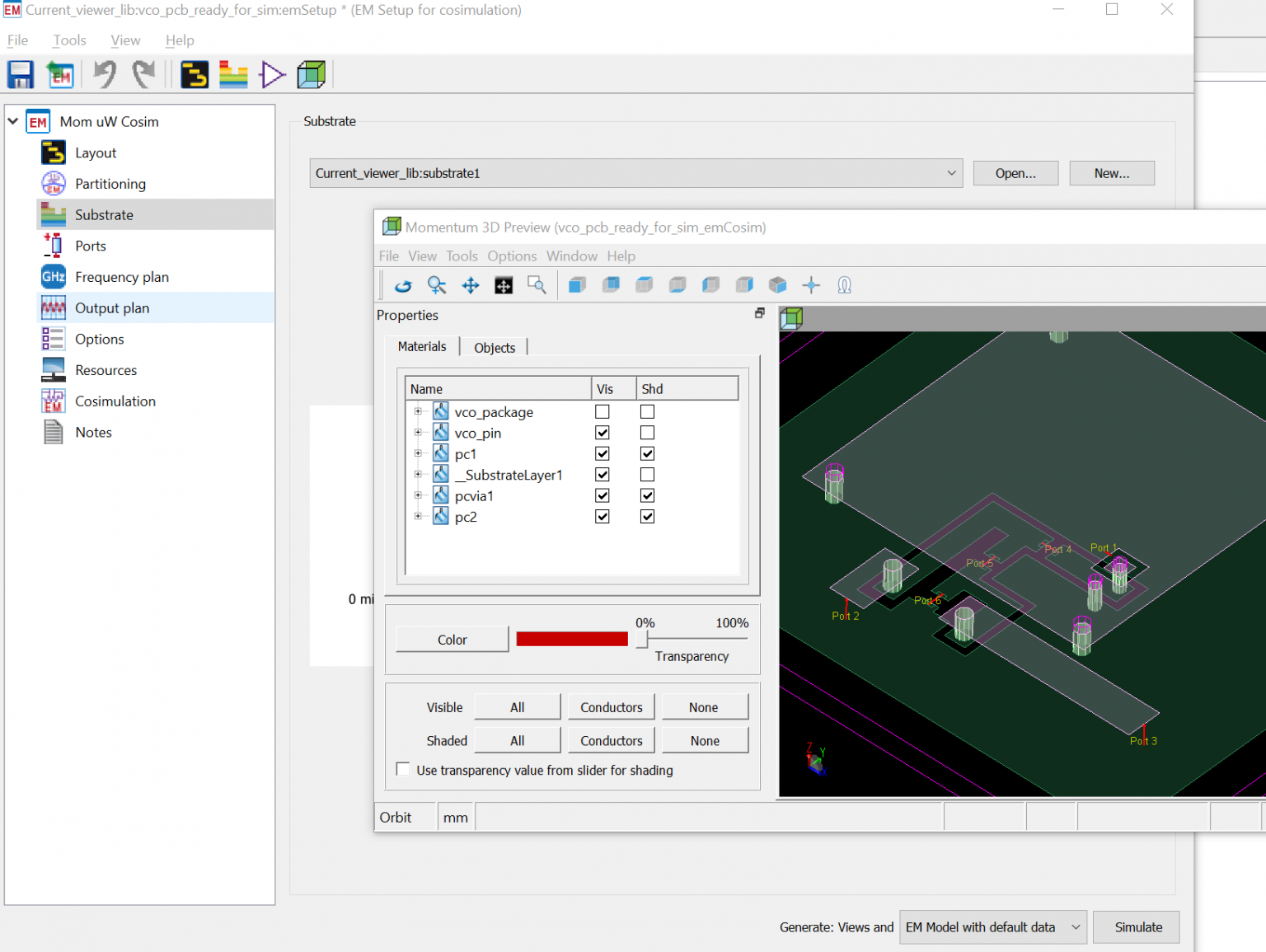This screenshot has height=952, width=1266.
Task: Click the New substrate button
Action: click(x=1111, y=173)
